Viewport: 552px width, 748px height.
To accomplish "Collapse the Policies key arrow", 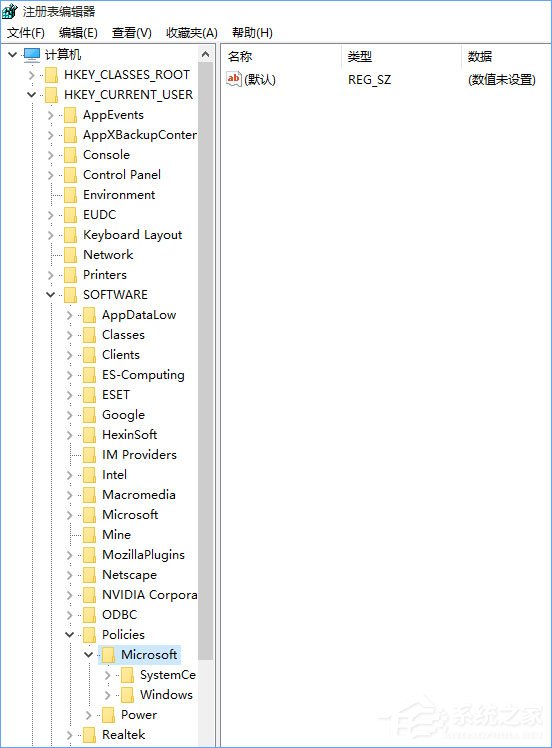I will click(x=70, y=634).
